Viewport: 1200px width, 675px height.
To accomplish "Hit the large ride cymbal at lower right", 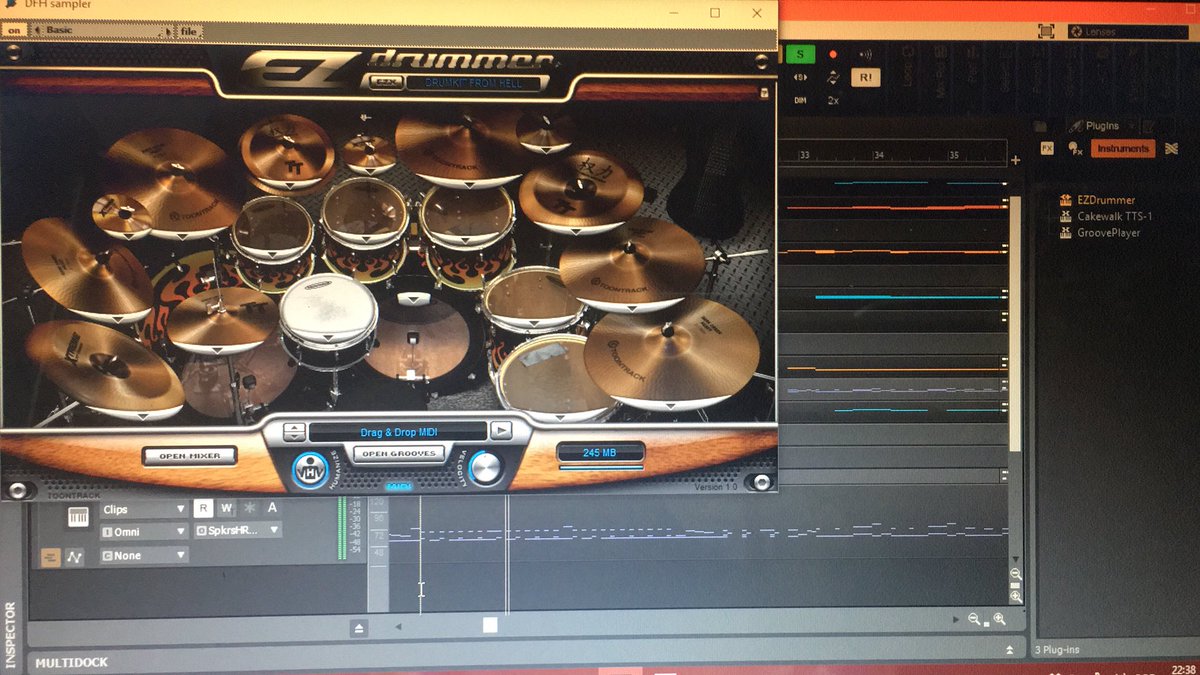I will pyautogui.click(x=672, y=352).
